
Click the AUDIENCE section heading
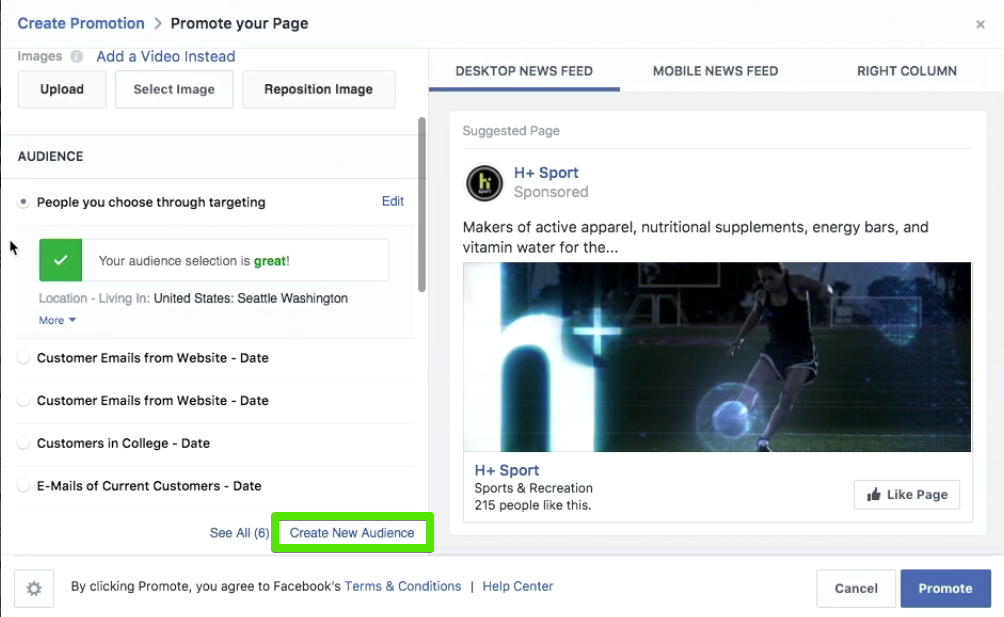(51, 156)
